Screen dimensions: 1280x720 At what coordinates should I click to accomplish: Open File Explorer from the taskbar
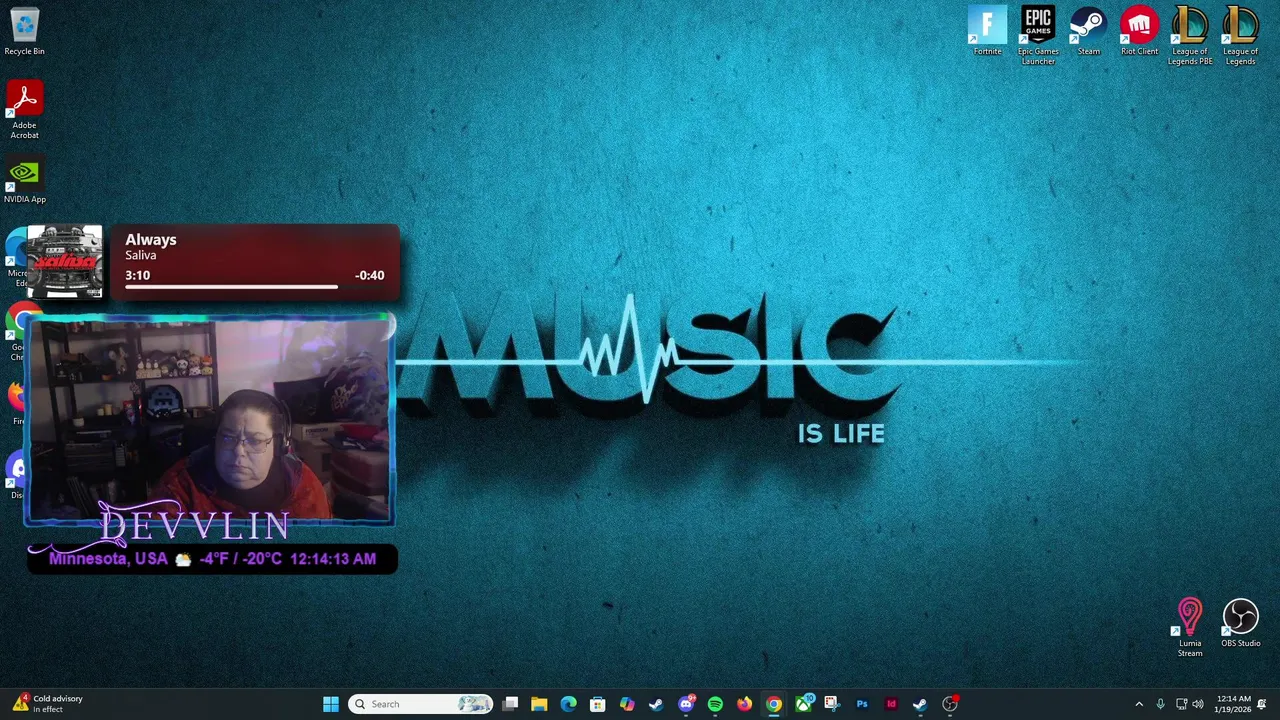click(x=539, y=704)
